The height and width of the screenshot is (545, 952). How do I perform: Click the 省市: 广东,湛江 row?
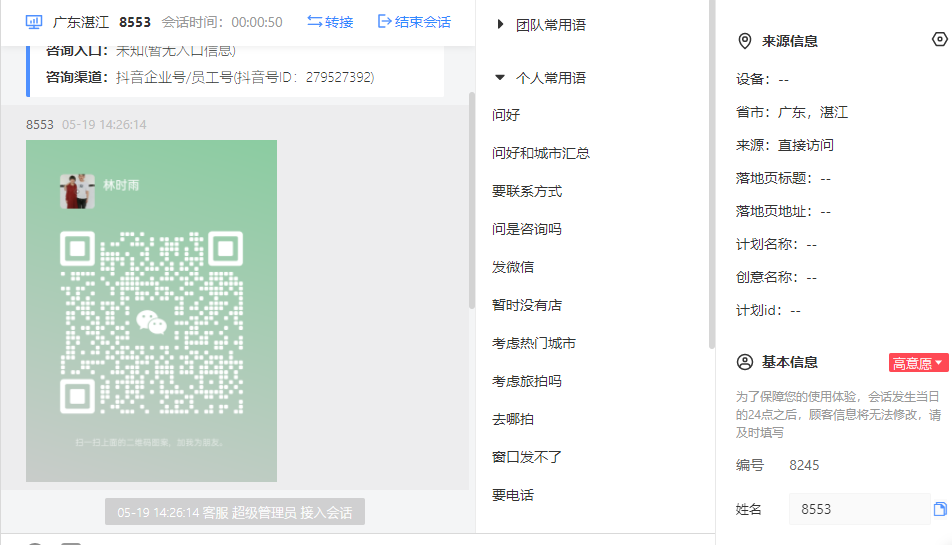pyautogui.click(x=792, y=112)
